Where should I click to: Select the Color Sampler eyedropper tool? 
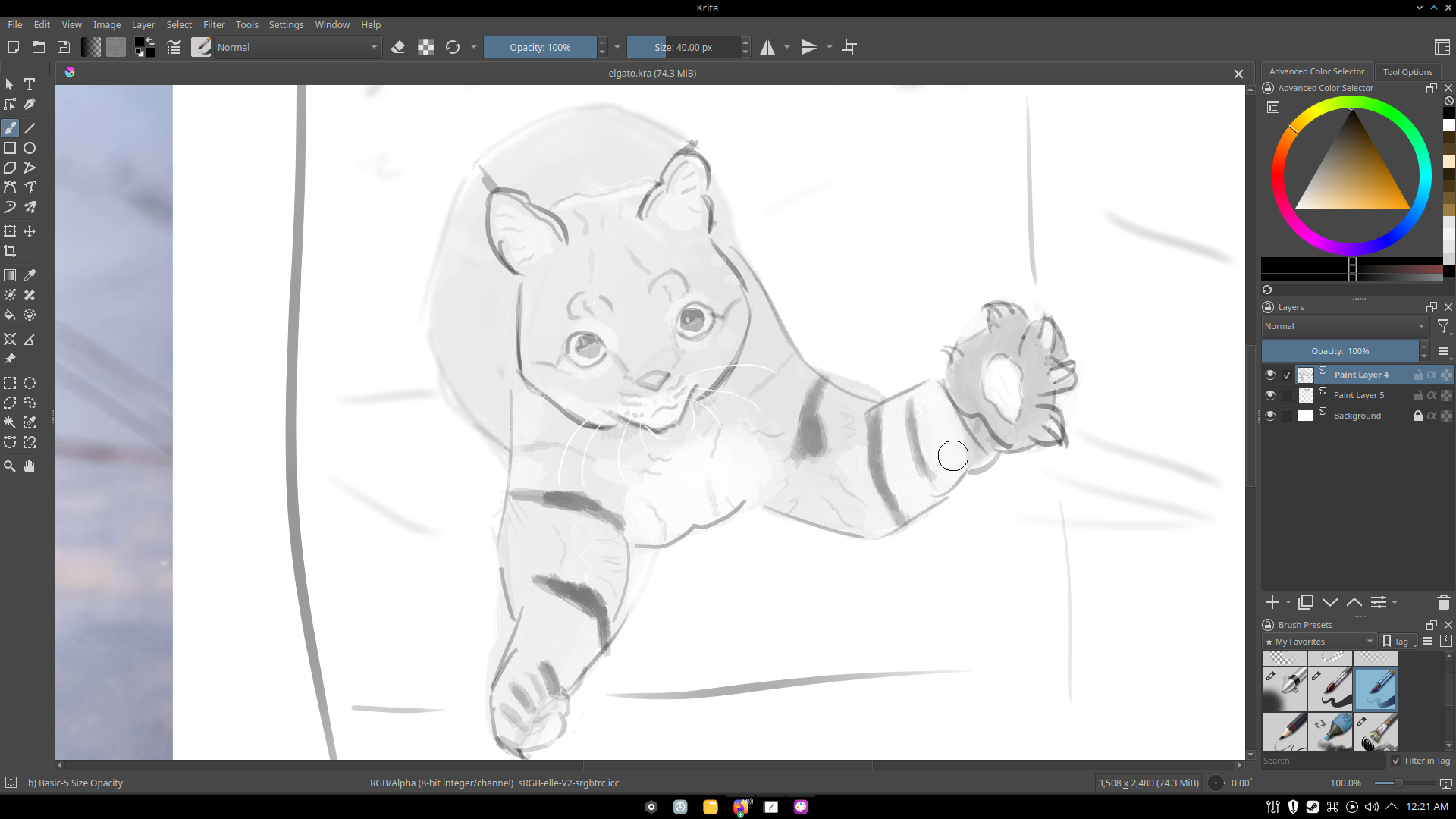click(30, 275)
